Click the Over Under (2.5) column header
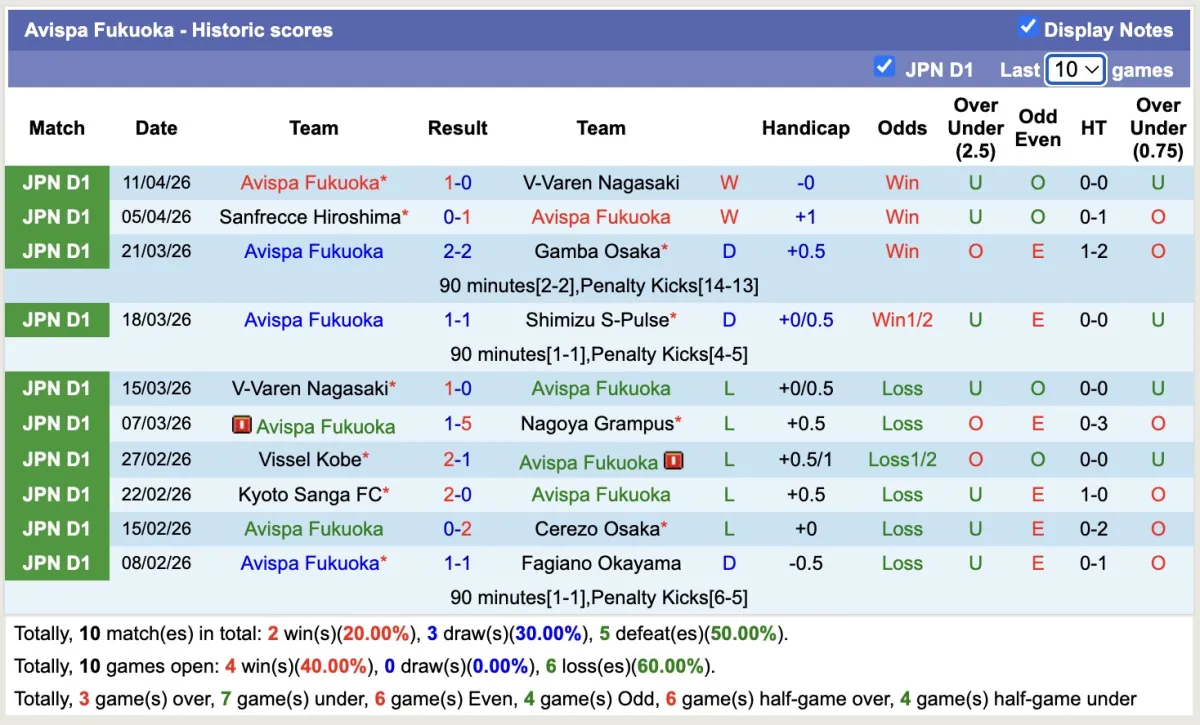Screen dimensions: 1200x725 click(975, 128)
